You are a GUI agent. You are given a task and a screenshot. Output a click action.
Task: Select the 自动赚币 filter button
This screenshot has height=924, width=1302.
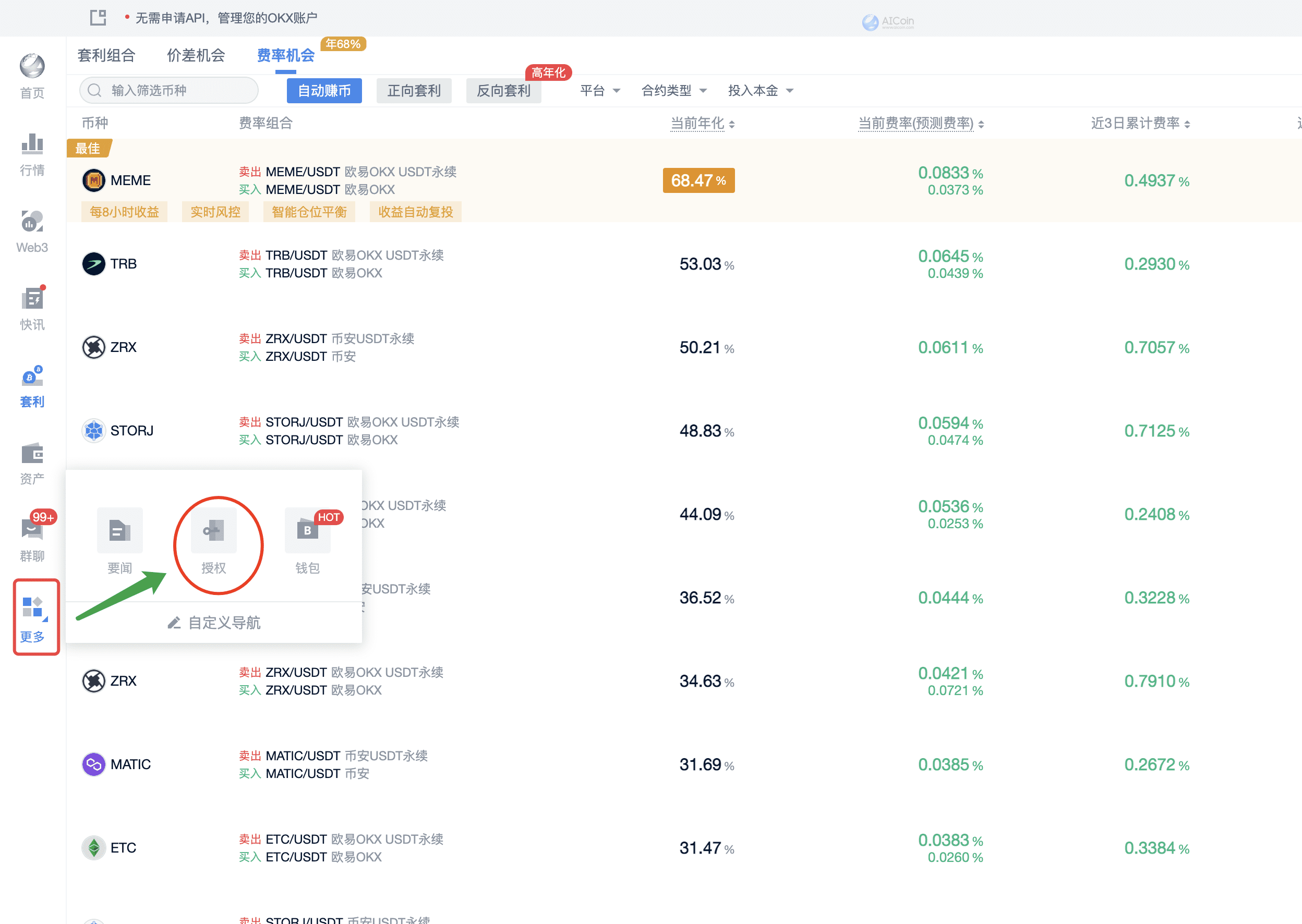click(324, 90)
